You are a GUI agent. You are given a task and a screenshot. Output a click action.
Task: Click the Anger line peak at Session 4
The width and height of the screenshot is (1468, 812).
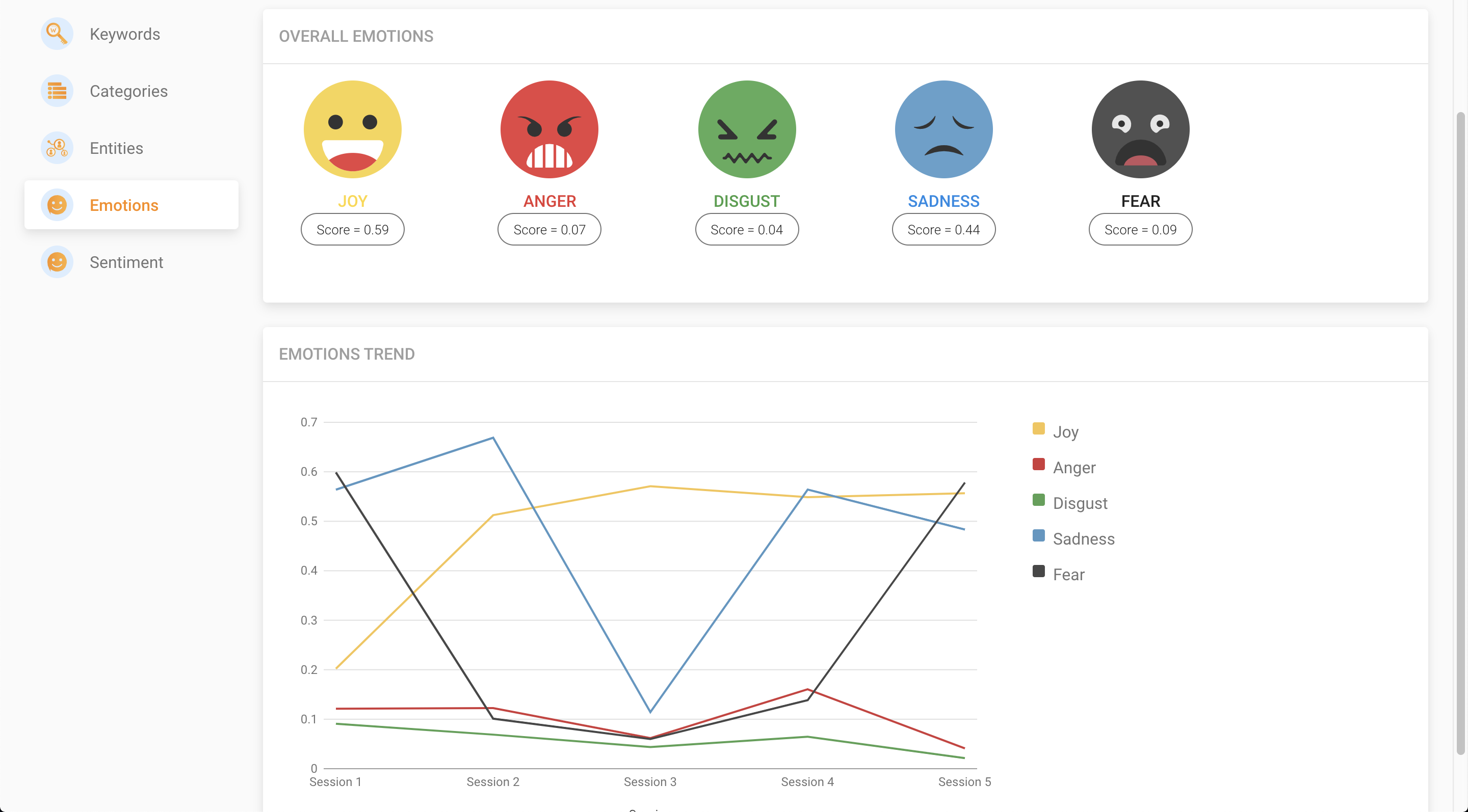(x=807, y=689)
